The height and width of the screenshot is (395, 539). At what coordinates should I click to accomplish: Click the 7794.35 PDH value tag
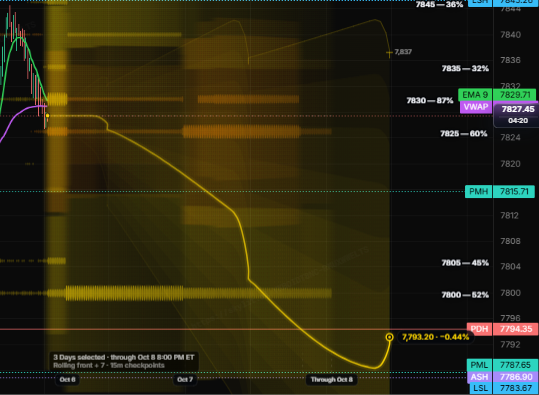coord(516,329)
